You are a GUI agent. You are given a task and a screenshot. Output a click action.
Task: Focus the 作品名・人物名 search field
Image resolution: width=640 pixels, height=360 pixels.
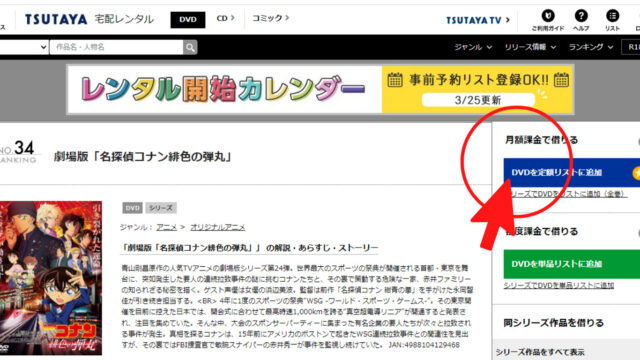pyautogui.click(x=116, y=47)
